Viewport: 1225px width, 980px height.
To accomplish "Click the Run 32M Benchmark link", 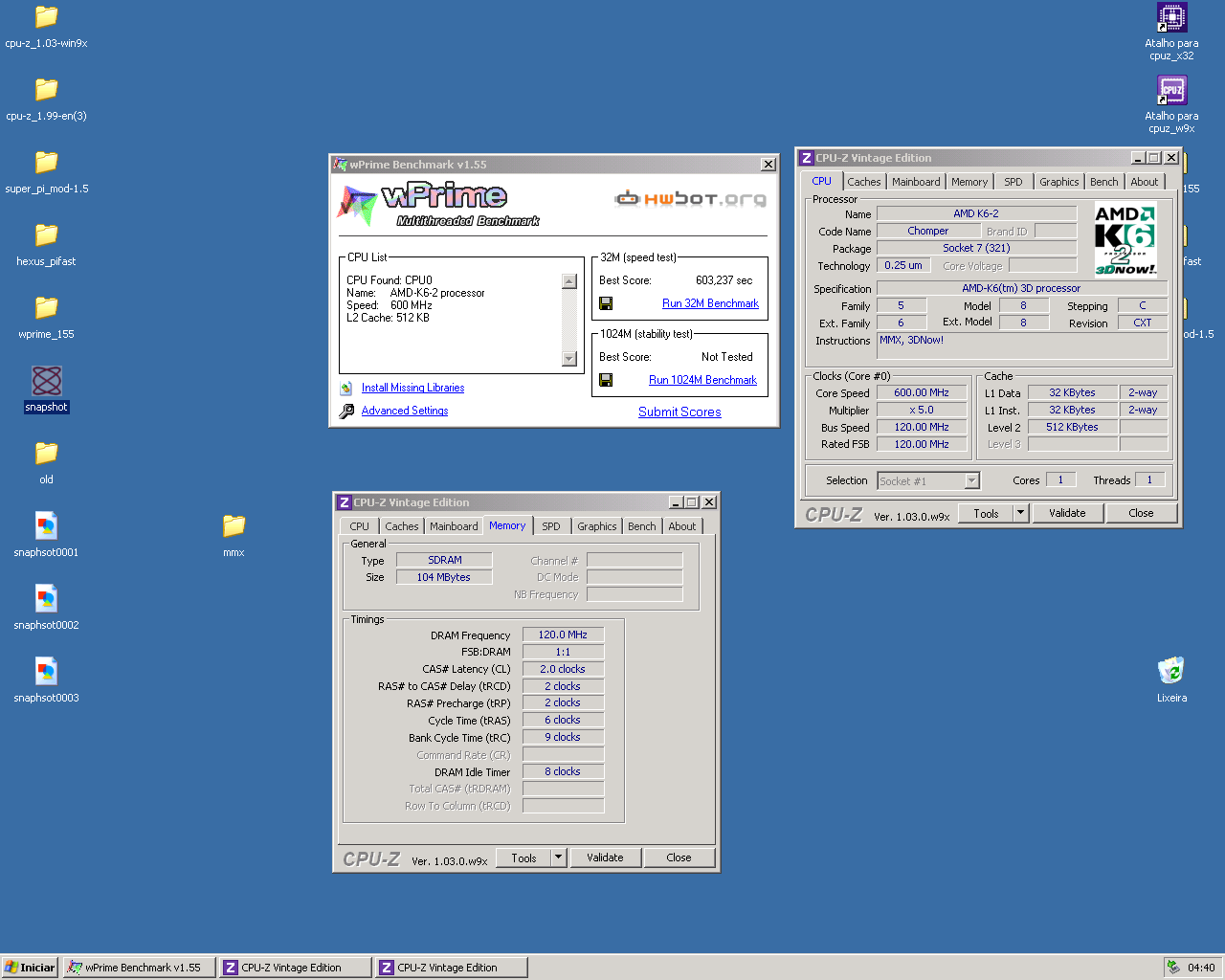I will (x=710, y=303).
